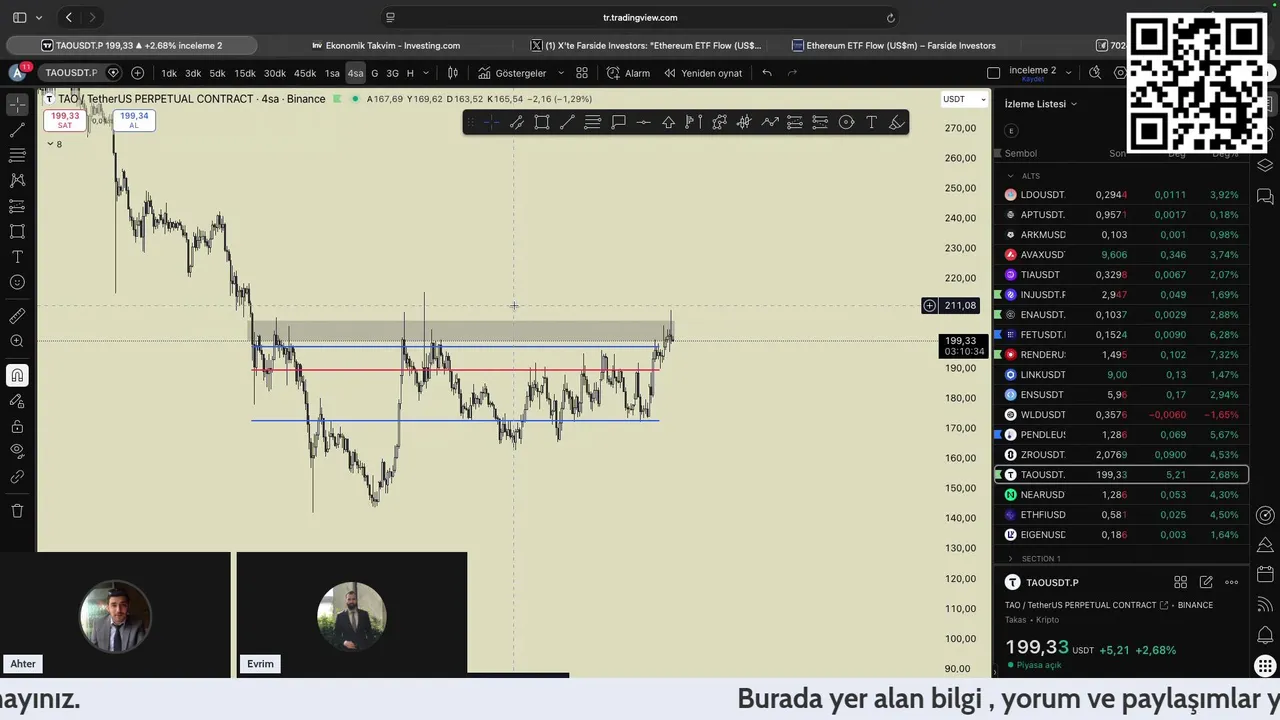The height and width of the screenshot is (720, 1280).
Task: Open the Fibonacci tools in left toolbar
Action: click(x=17, y=155)
